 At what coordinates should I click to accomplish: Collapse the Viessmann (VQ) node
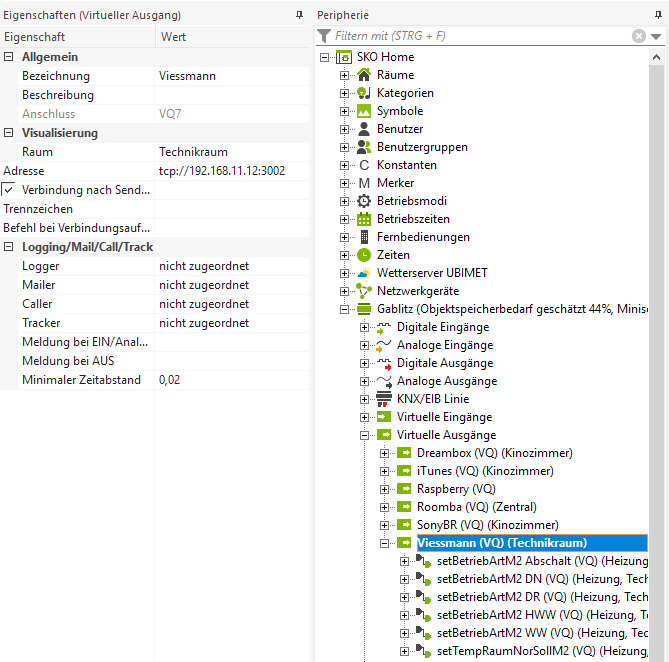click(x=384, y=543)
